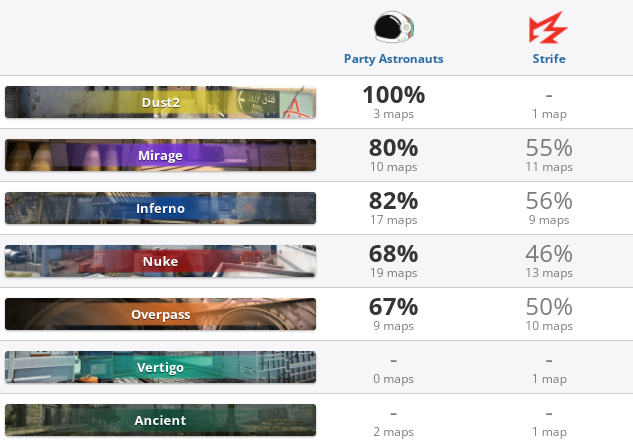The image size is (633, 445).
Task: Click the Party Astronauts helmet logo
Action: (x=394, y=27)
